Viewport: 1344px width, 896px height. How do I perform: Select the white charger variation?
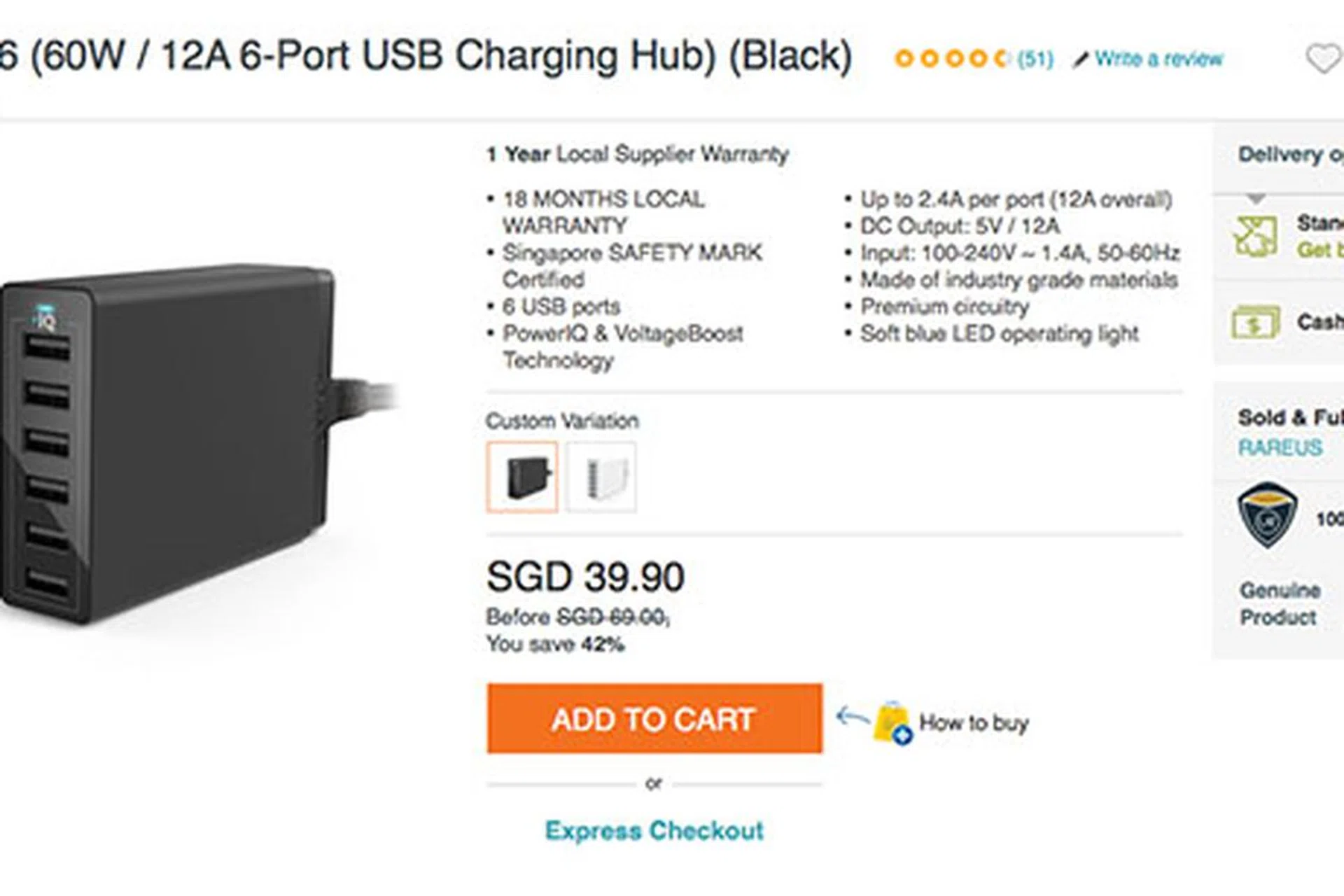(601, 477)
